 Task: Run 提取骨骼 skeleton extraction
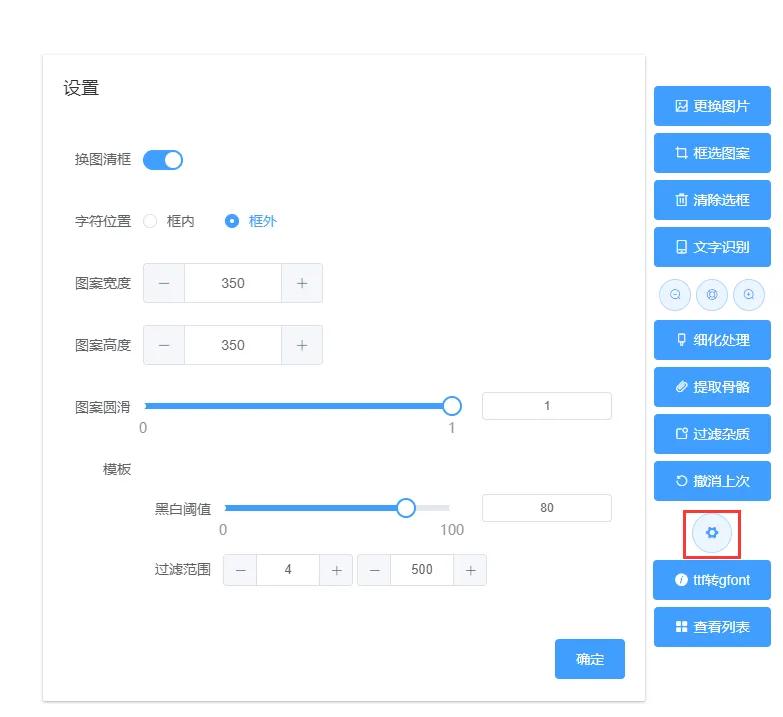[x=712, y=387]
